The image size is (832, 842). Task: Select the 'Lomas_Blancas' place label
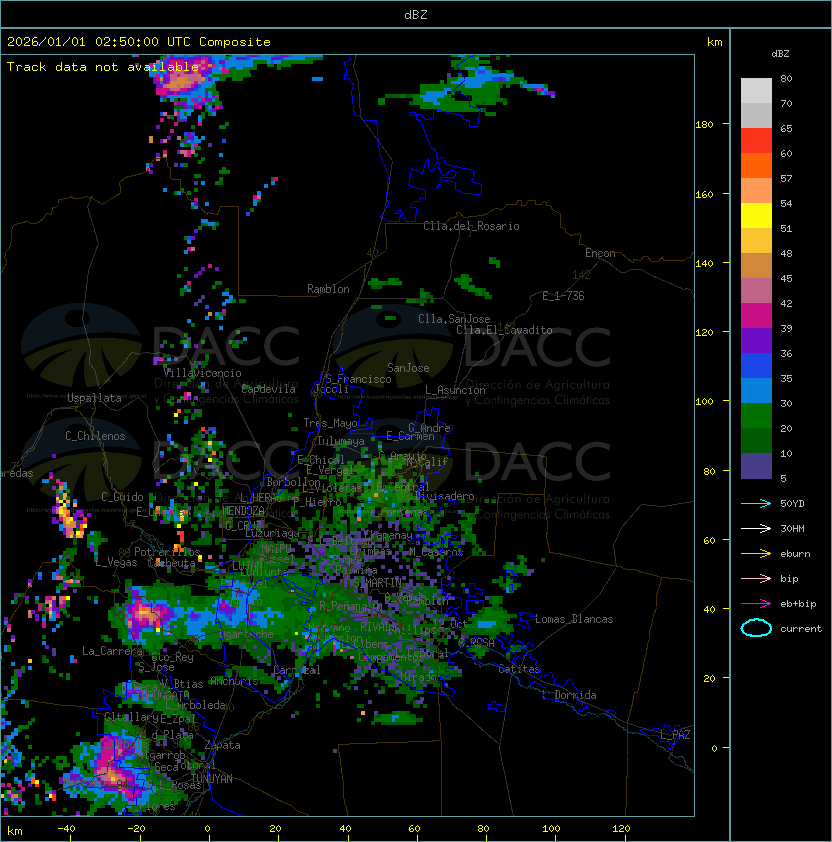point(574,619)
